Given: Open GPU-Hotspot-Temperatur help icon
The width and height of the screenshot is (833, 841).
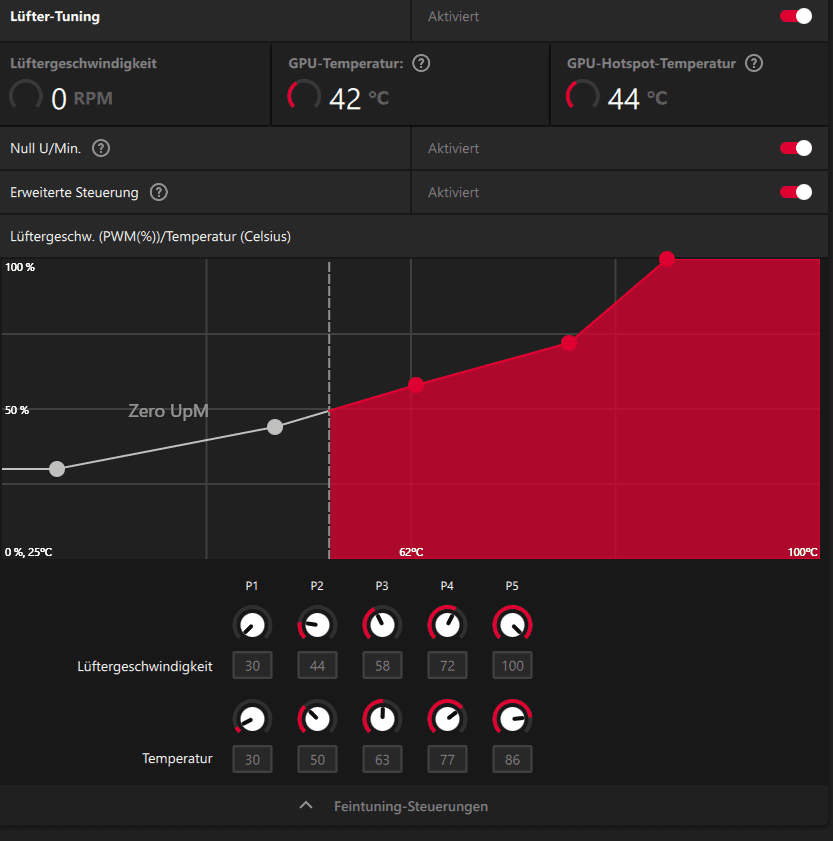Looking at the screenshot, I should (754, 63).
